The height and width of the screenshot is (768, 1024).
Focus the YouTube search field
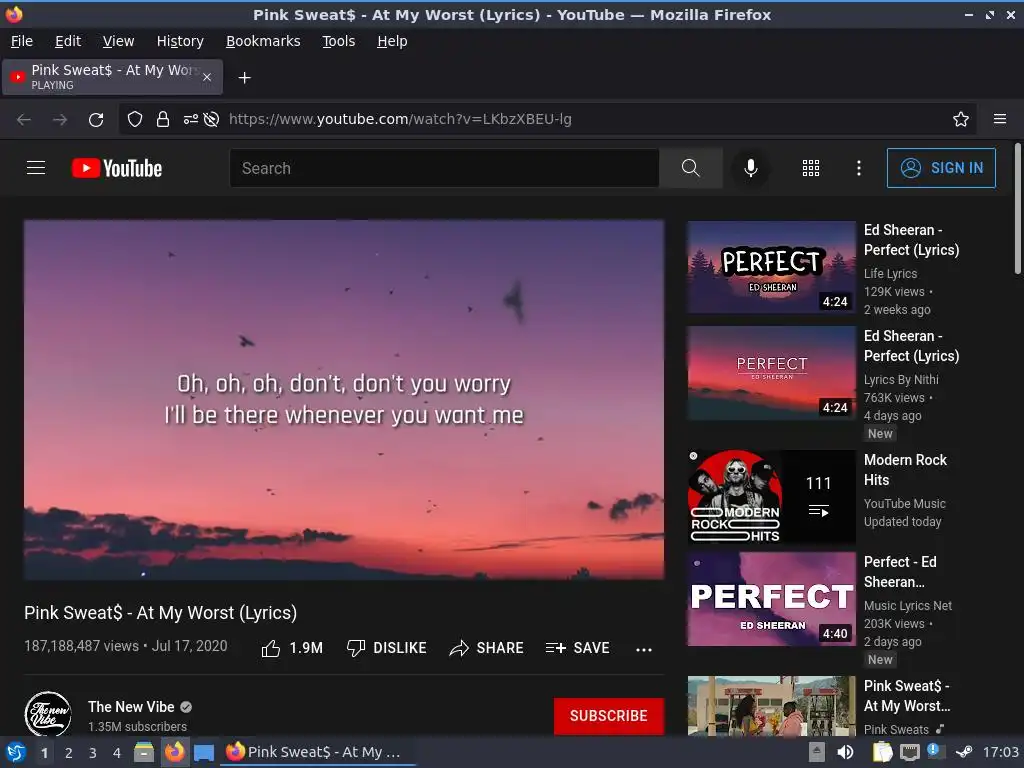444,168
